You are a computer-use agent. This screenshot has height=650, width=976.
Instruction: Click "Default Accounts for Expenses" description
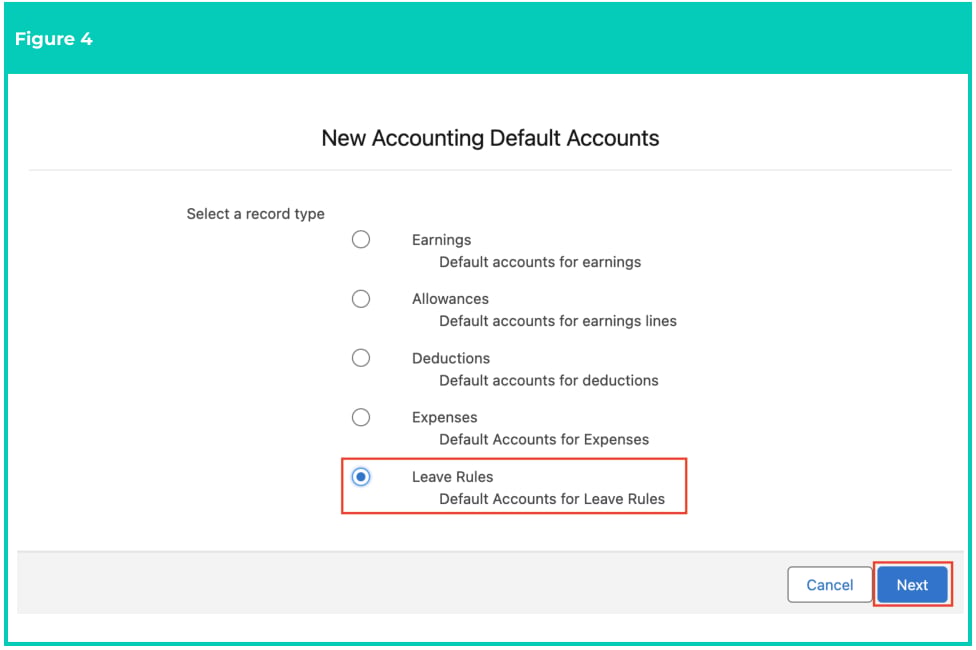click(544, 440)
